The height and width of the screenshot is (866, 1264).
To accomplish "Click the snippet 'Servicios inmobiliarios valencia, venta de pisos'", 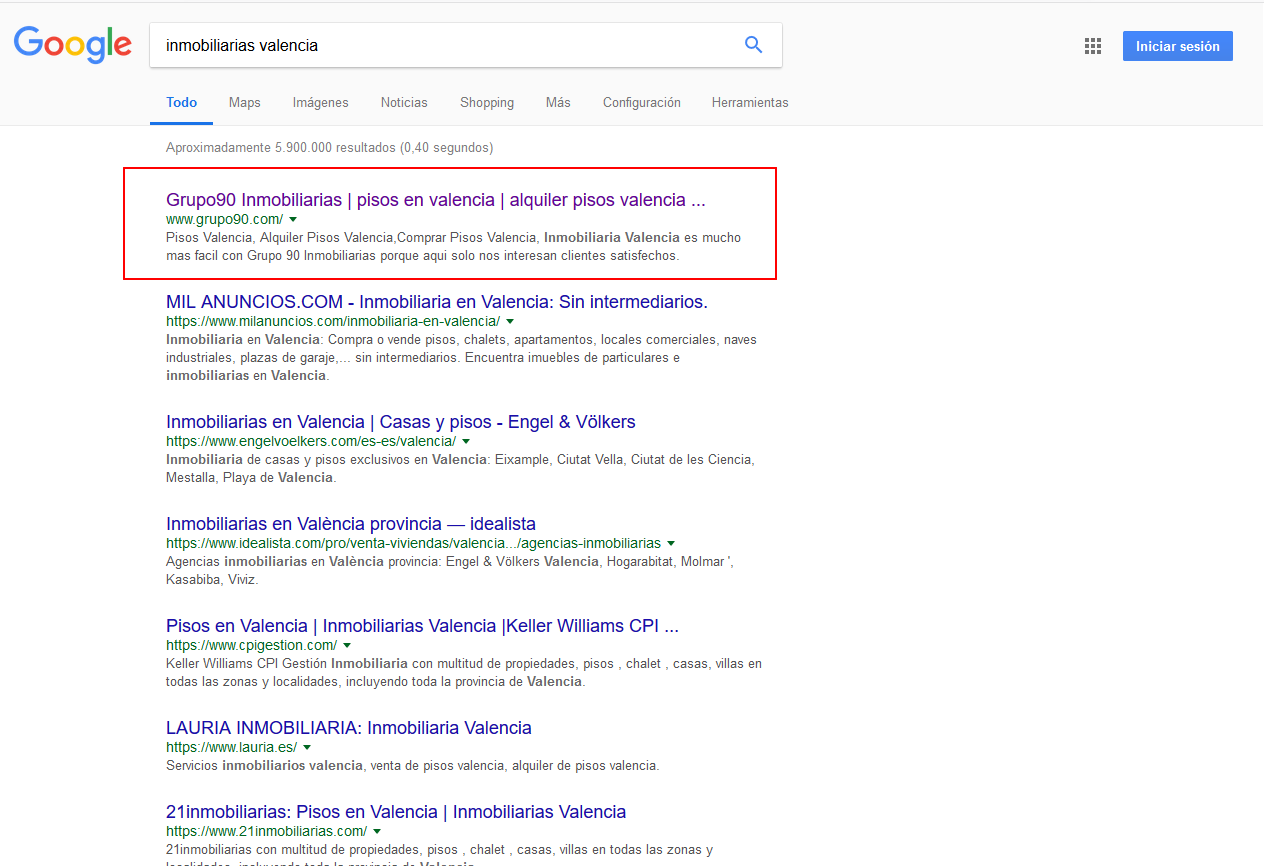I will (x=413, y=766).
